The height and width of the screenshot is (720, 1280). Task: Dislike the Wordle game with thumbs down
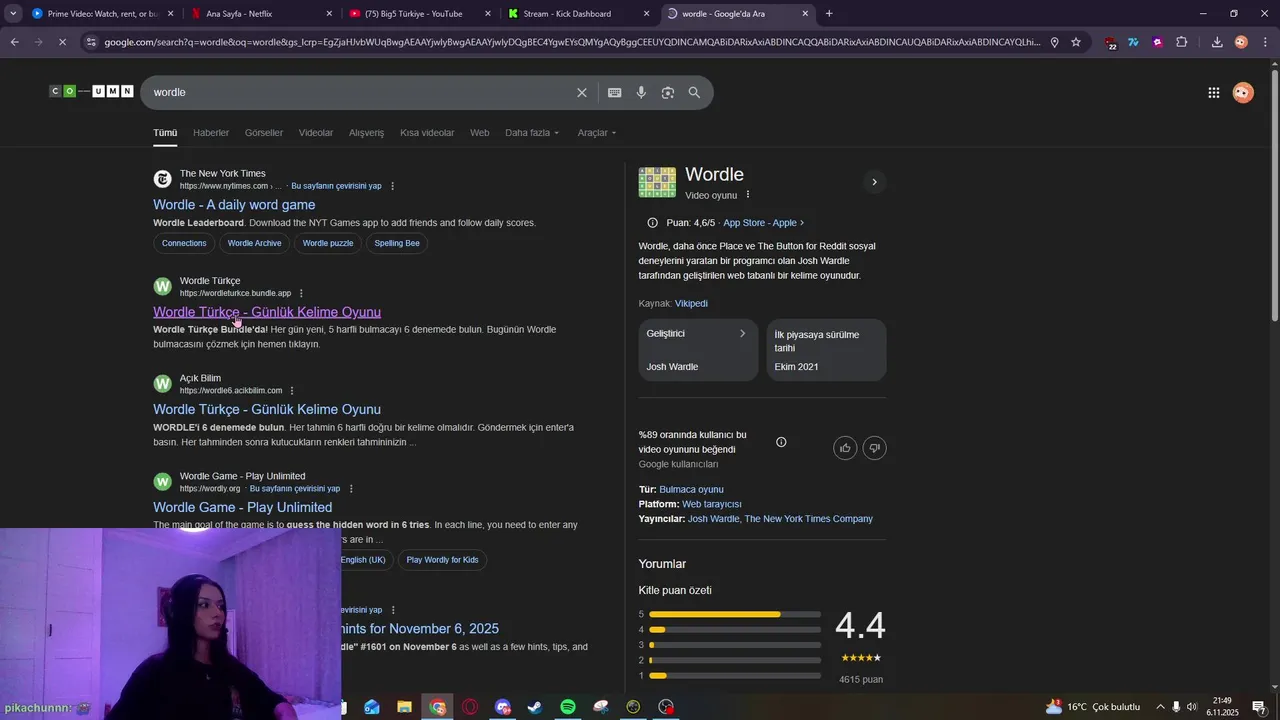pyautogui.click(x=875, y=448)
